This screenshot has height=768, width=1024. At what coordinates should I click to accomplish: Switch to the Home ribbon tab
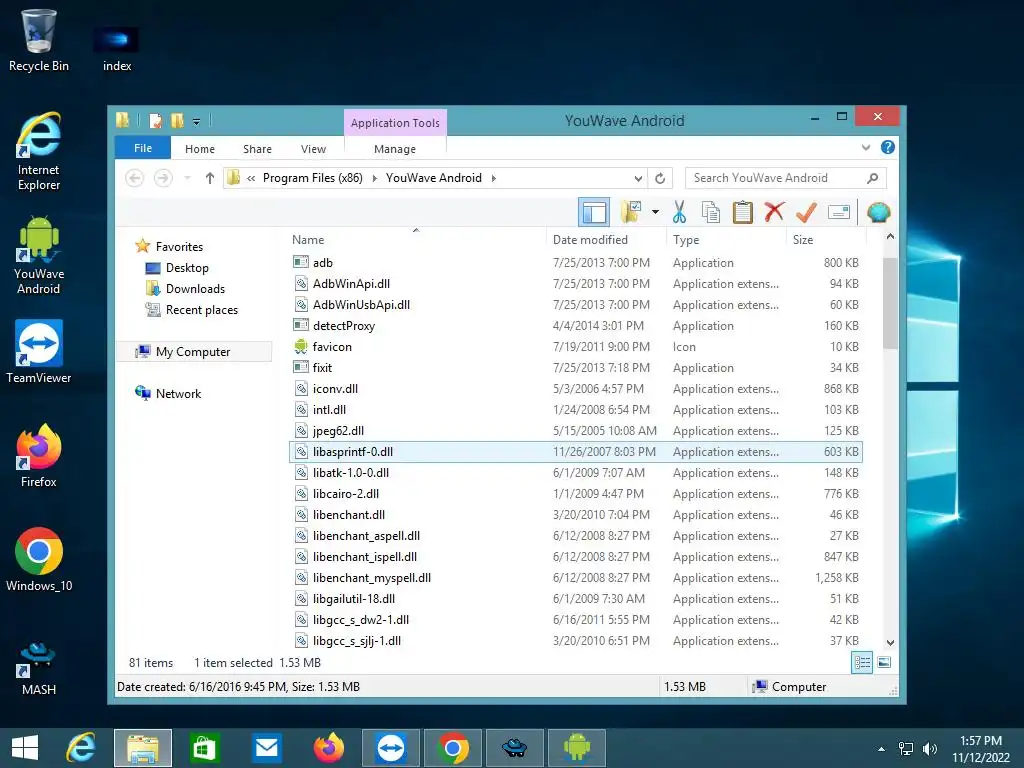tap(200, 149)
